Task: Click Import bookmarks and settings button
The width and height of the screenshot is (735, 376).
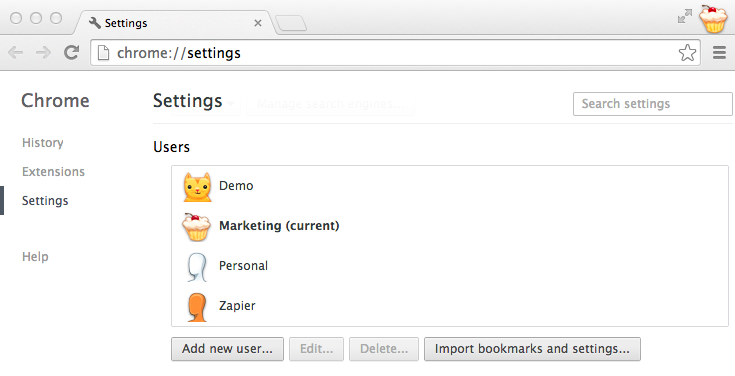Action: 532,349
